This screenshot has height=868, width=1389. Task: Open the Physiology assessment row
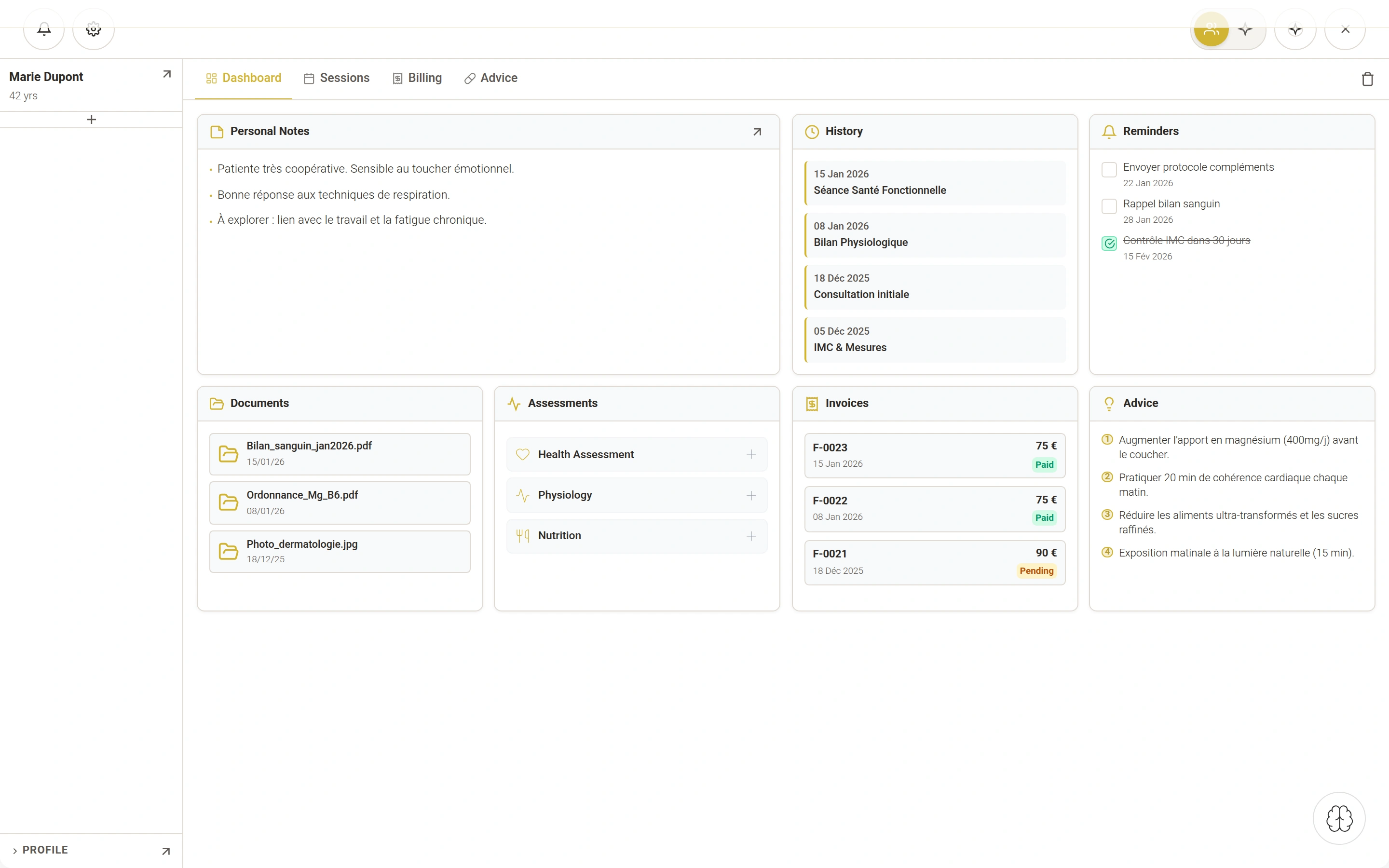pyautogui.click(x=637, y=495)
